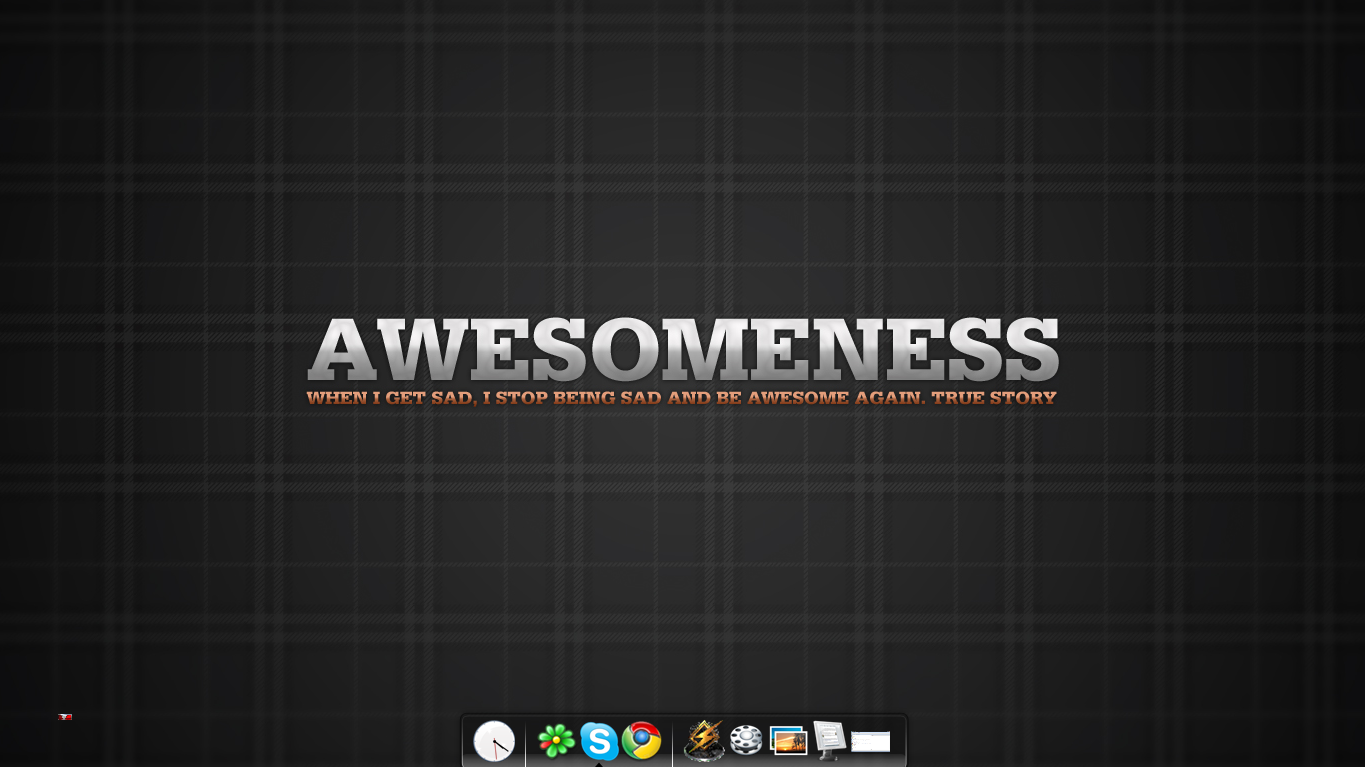
Task: Click the dock separator beside the clock
Action: tap(526, 742)
